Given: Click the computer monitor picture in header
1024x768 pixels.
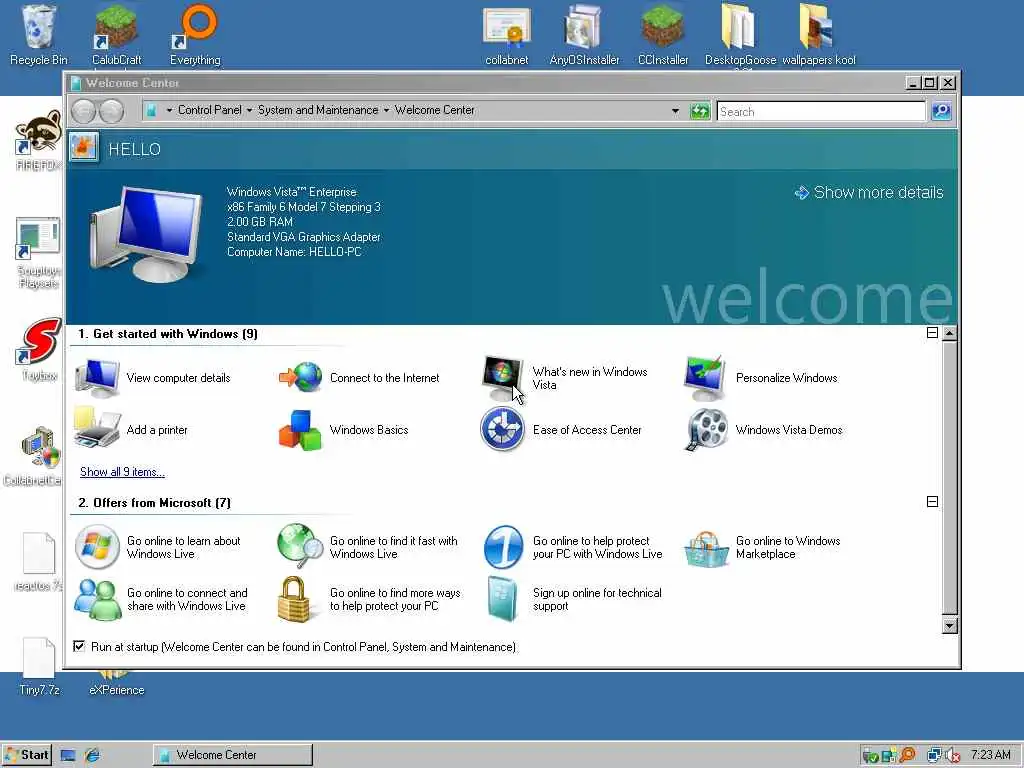Looking at the screenshot, I should [147, 234].
